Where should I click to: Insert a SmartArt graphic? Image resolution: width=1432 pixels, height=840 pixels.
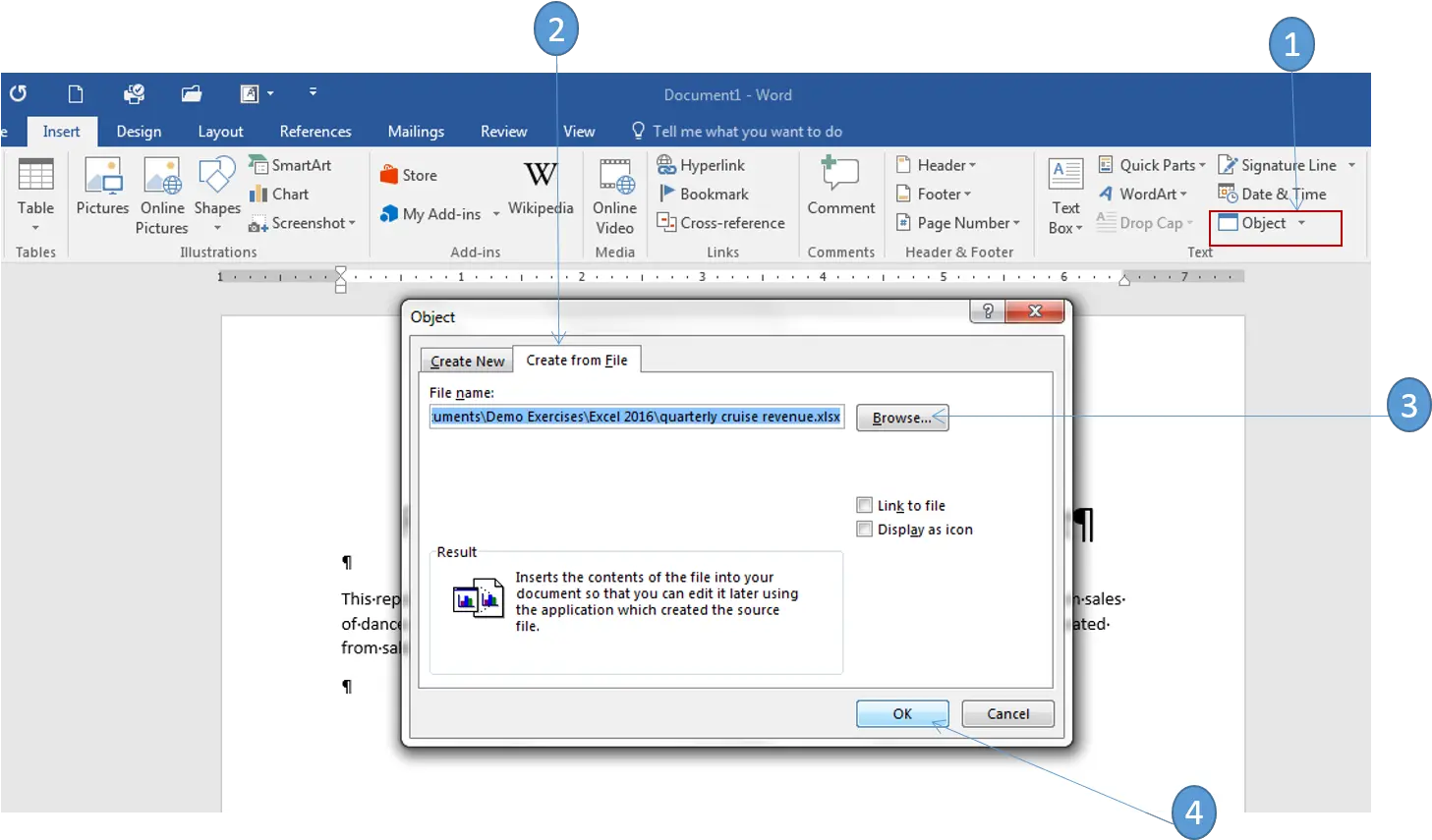coord(290,165)
